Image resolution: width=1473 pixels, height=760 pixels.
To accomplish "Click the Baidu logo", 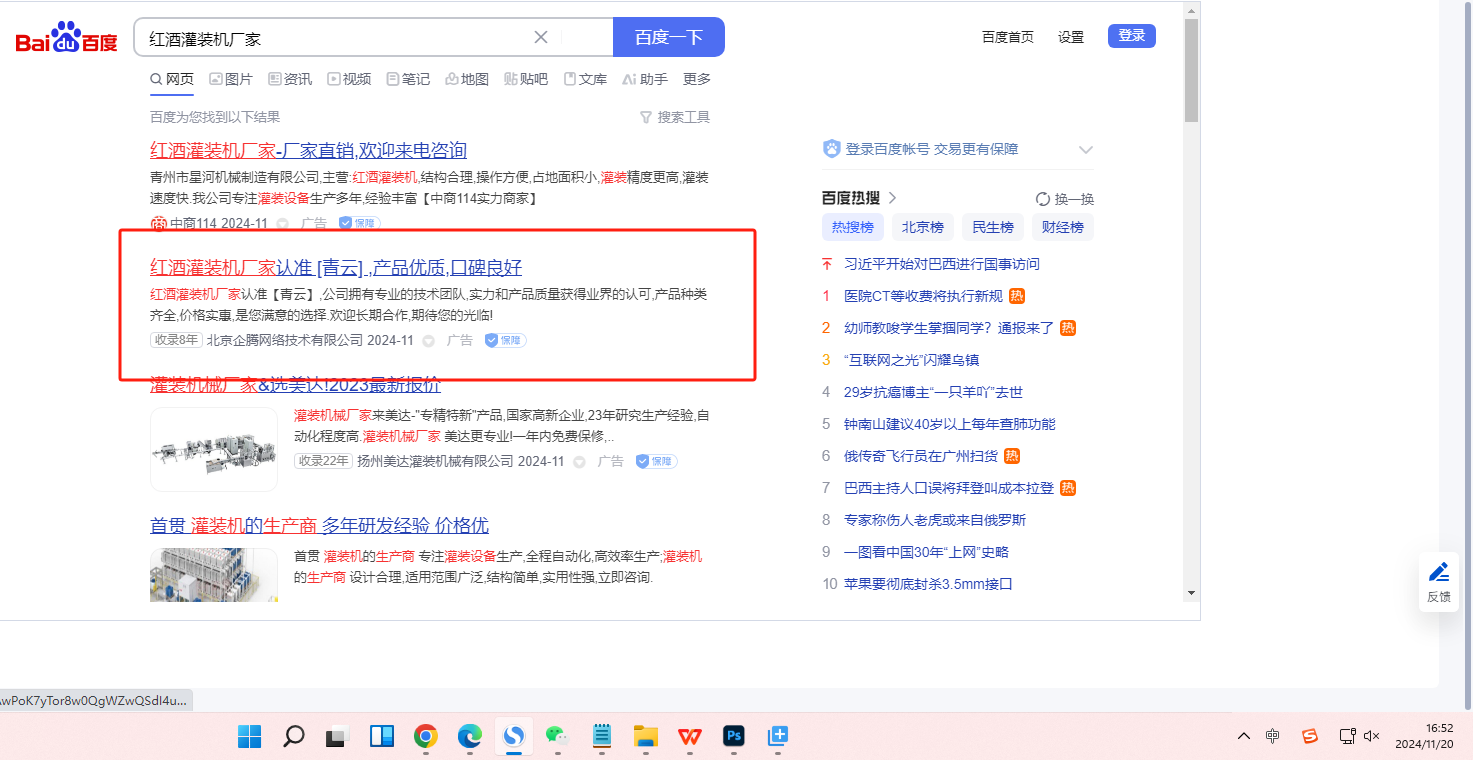I will pyautogui.click(x=66, y=38).
